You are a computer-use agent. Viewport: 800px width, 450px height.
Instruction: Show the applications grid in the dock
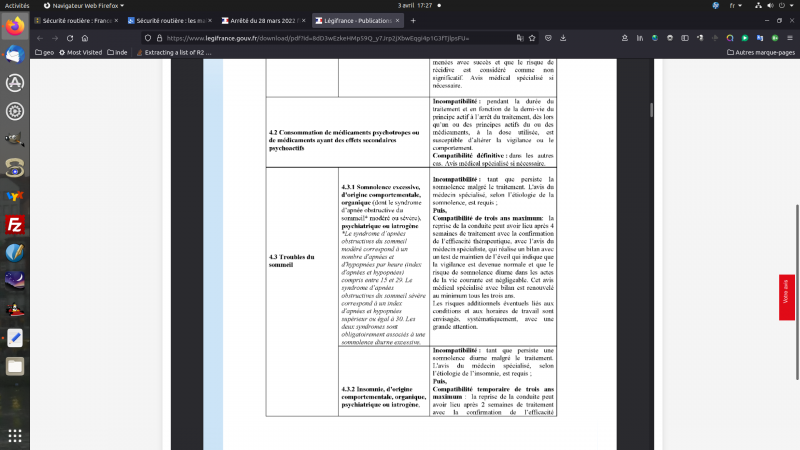click(x=14, y=436)
